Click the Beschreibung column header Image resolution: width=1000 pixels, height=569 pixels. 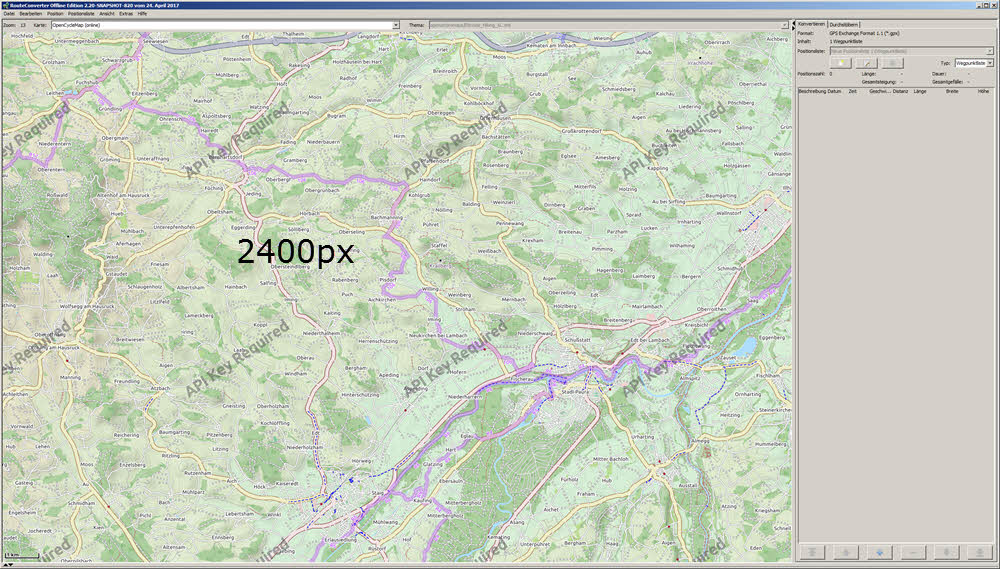point(812,91)
